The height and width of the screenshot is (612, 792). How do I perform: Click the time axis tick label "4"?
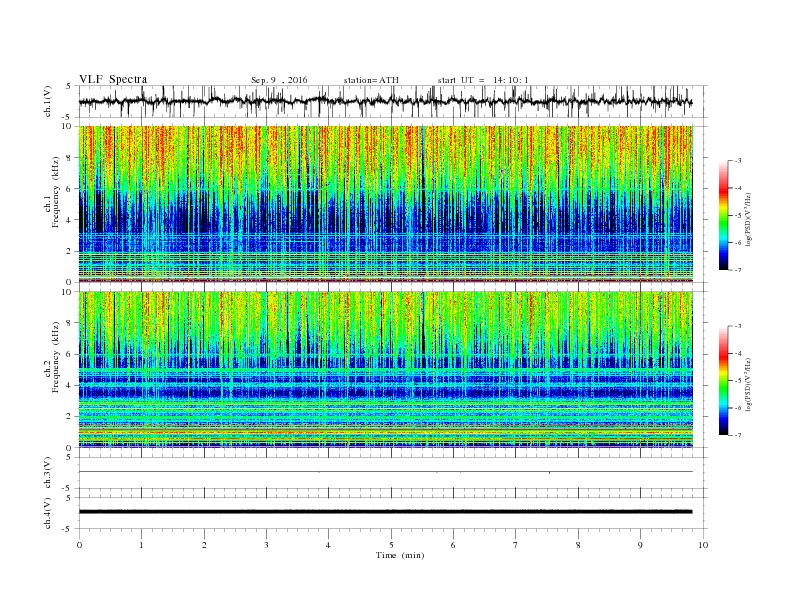coord(328,545)
